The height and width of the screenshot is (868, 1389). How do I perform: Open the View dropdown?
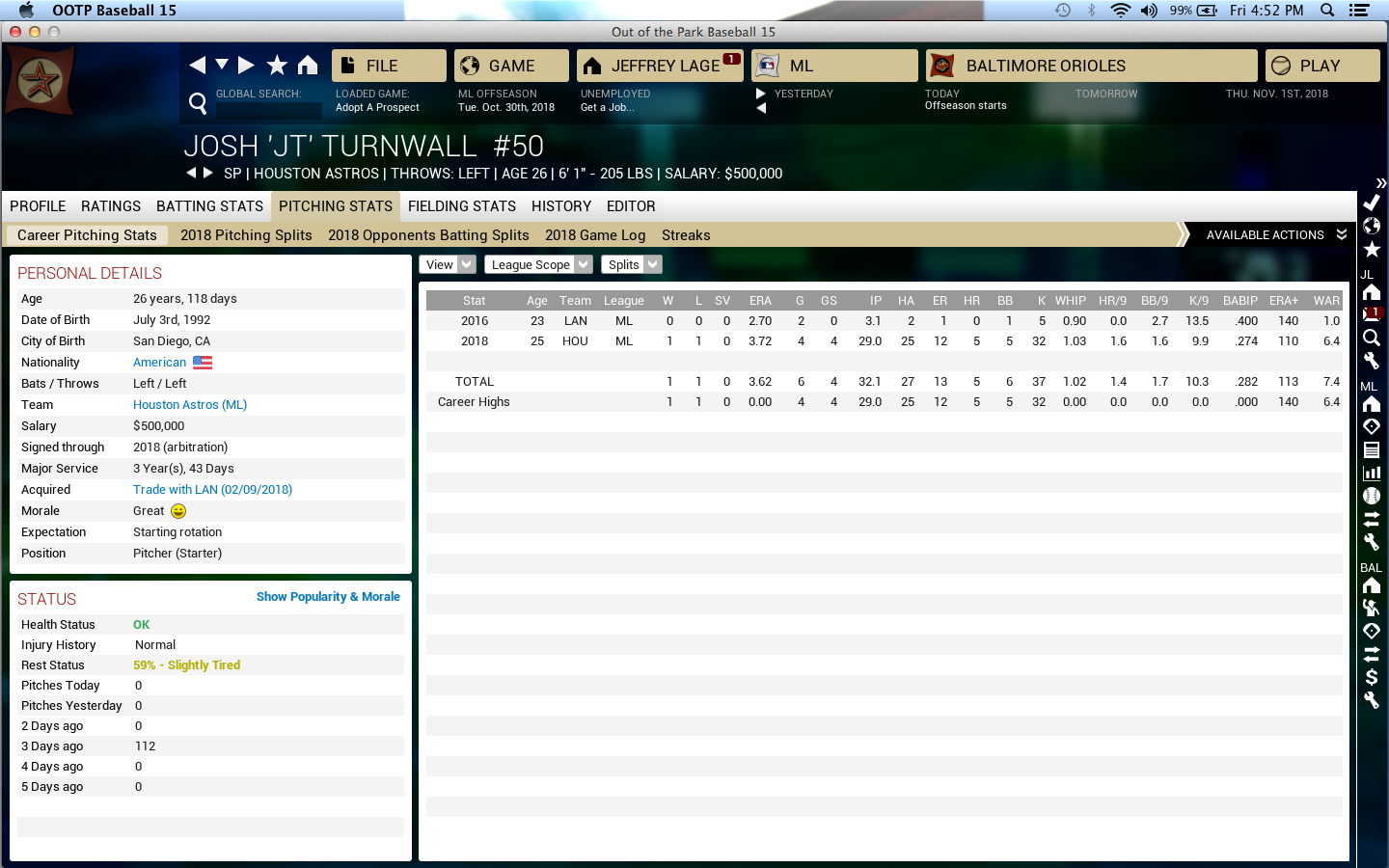[448, 264]
